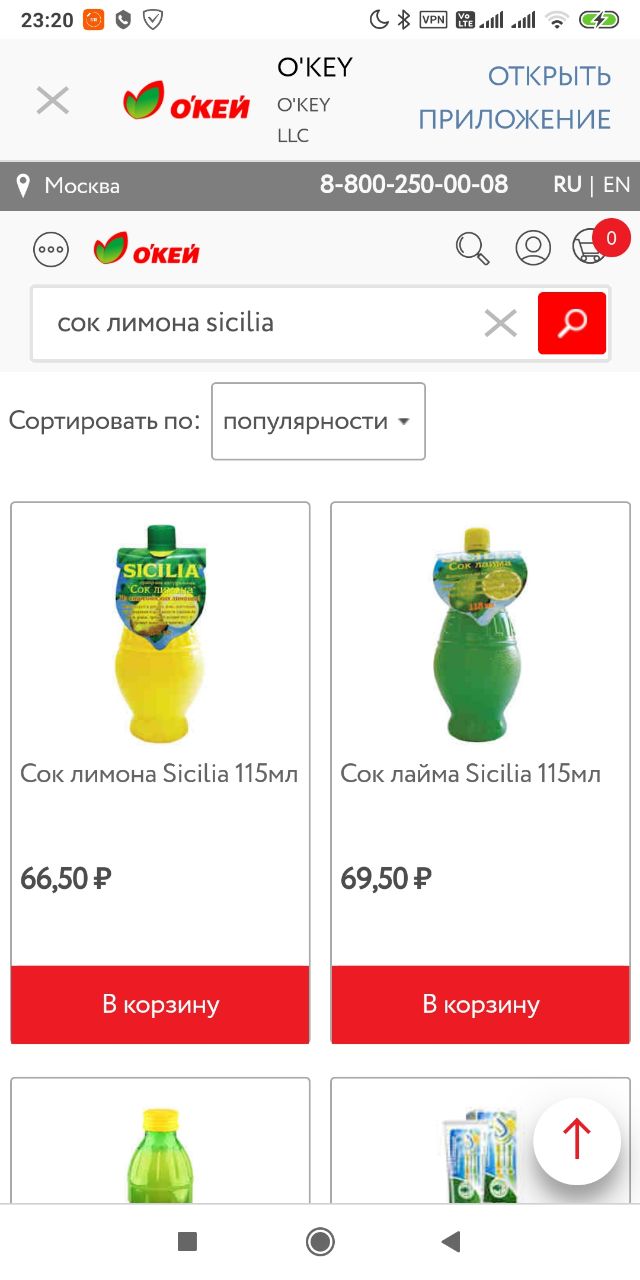The height and width of the screenshot is (1280, 640).
Task: Switch site language to EN
Action: pyautogui.click(x=617, y=185)
